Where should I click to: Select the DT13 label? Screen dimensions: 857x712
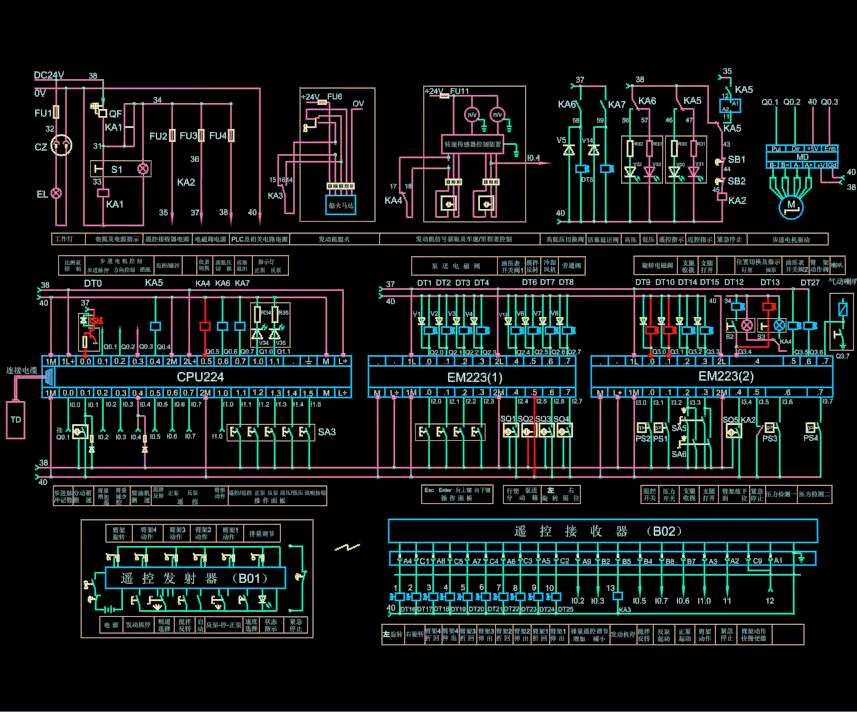pyautogui.click(x=770, y=282)
